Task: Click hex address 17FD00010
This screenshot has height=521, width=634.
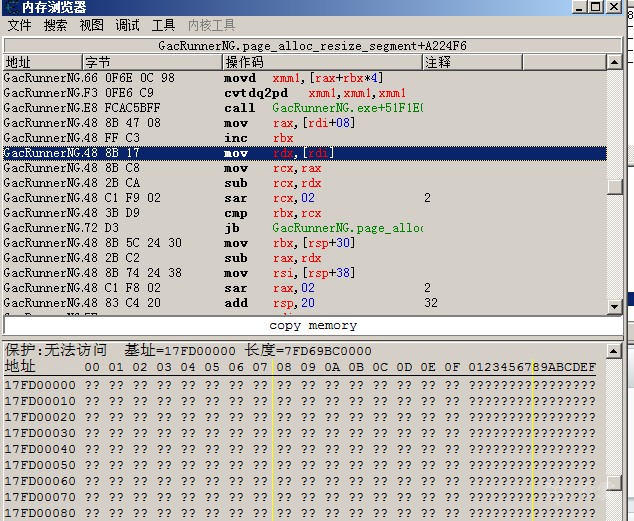Action: click(x=40, y=401)
